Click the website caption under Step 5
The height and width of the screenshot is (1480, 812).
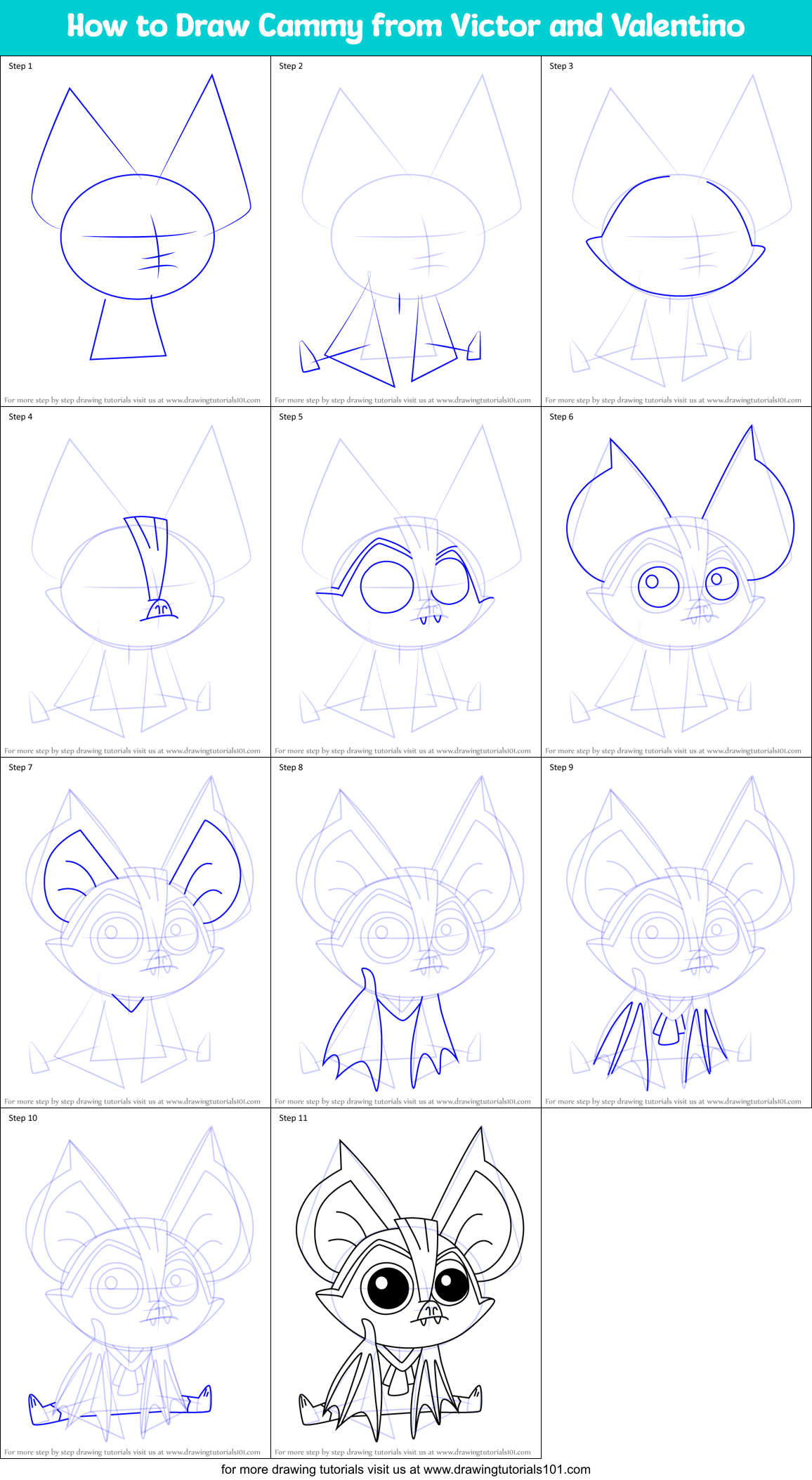coord(402,751)
